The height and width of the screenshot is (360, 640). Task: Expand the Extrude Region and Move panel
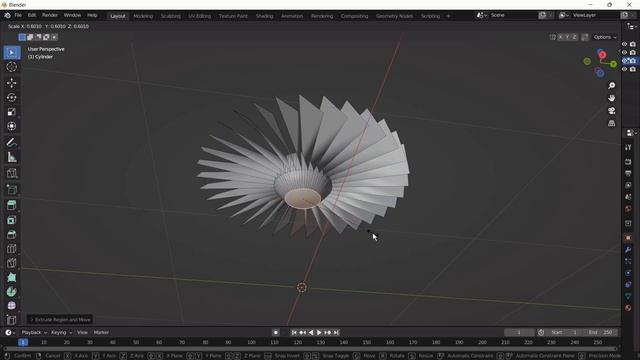[x=60, y=320]
